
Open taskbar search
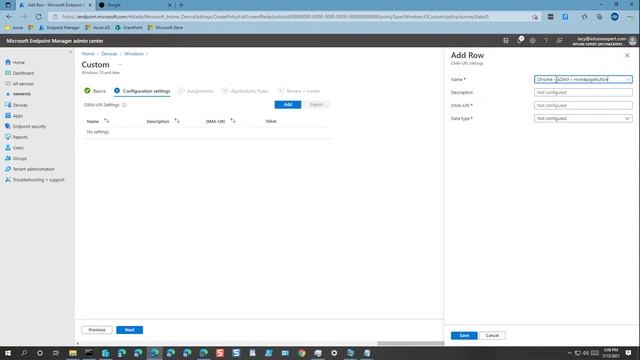tap(24, 353)
